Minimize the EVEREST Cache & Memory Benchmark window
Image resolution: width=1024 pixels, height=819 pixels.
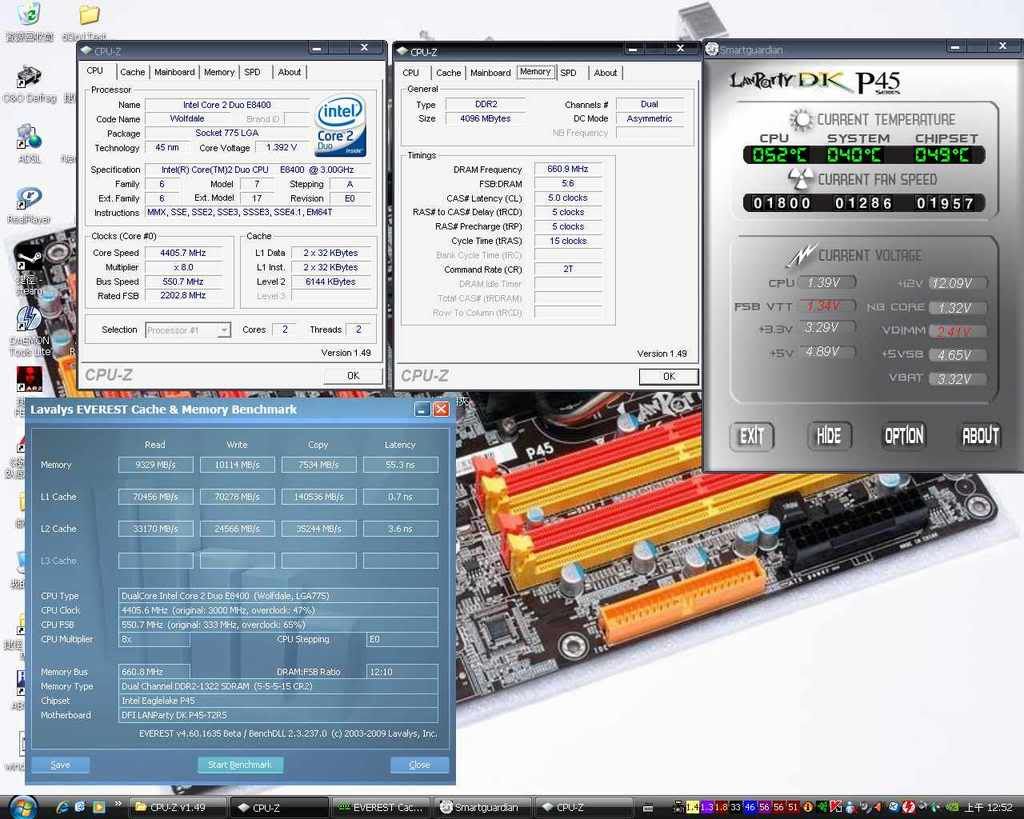tap(422, 410)
